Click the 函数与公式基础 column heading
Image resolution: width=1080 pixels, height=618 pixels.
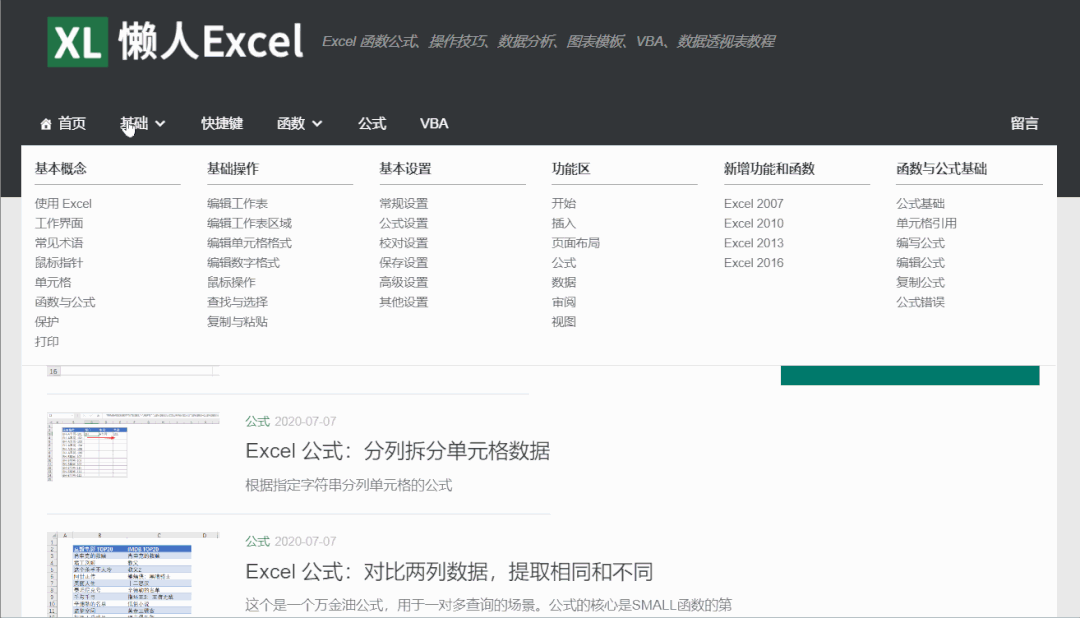pos(942,168)
